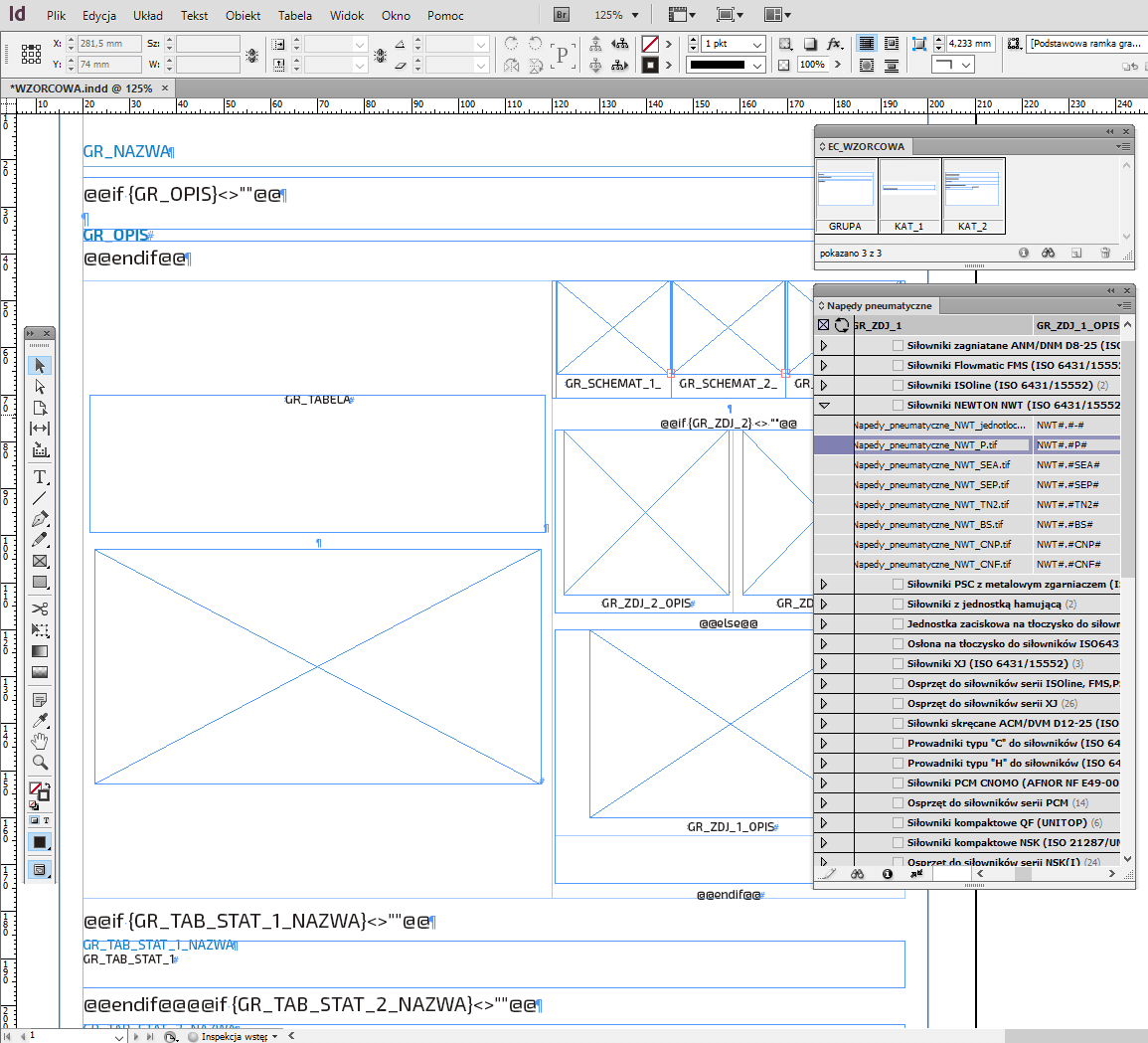Select the Scissors tool
This screenshot has width=1148, height=1043.
(40, 608)
